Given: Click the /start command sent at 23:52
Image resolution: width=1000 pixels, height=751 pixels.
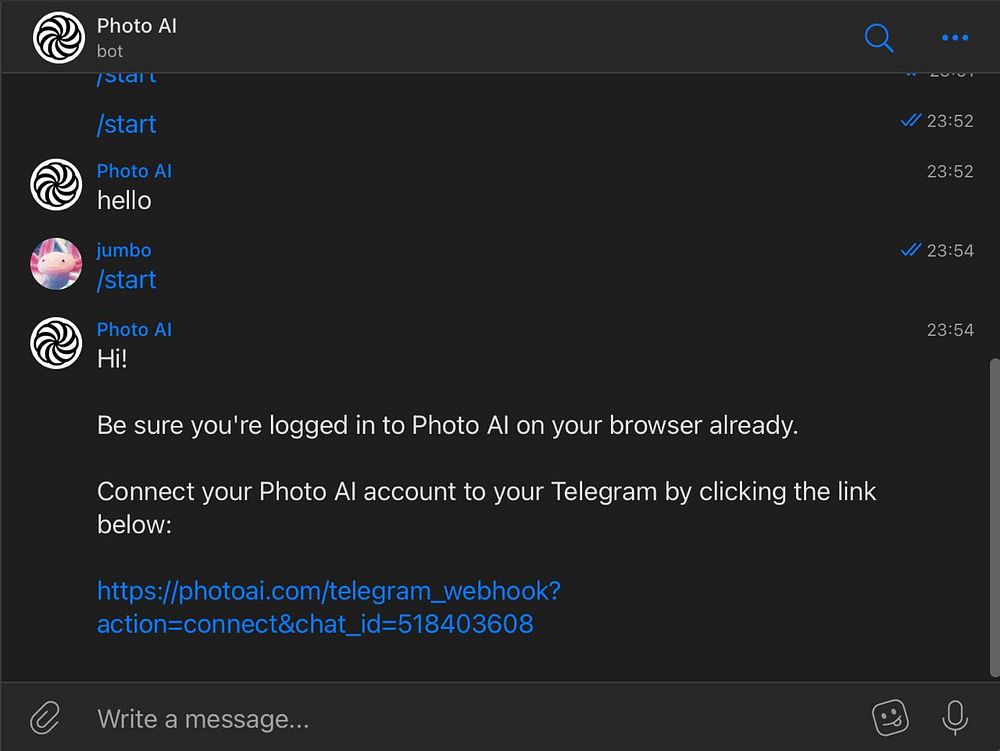Looking at the screenshot, I should 127,124.
